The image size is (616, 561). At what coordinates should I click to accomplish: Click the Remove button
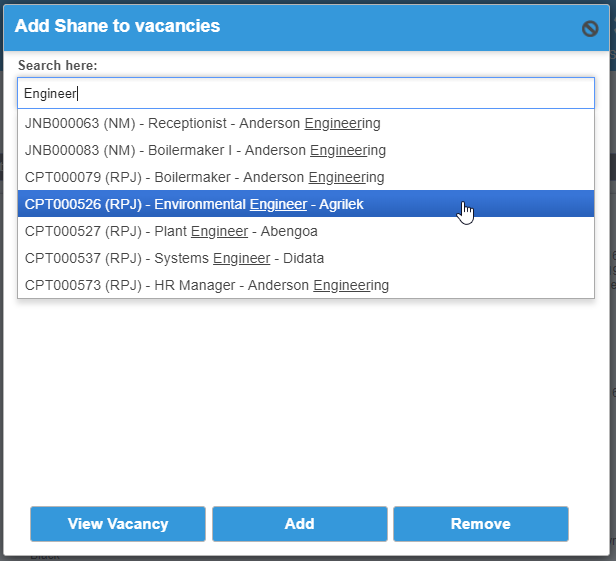(481, 524)
